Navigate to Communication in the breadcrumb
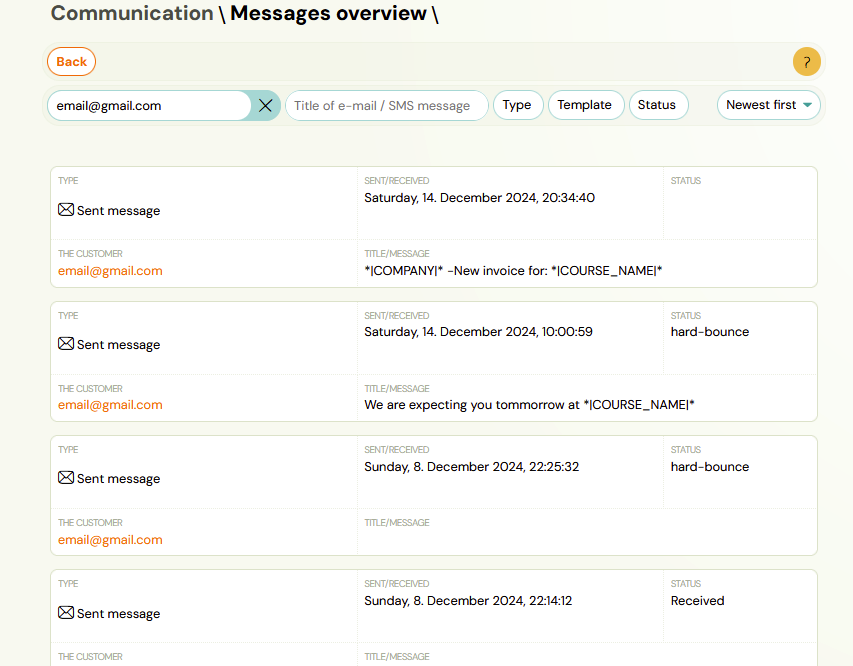Screen dimensions: 853x666 point(131,14)
